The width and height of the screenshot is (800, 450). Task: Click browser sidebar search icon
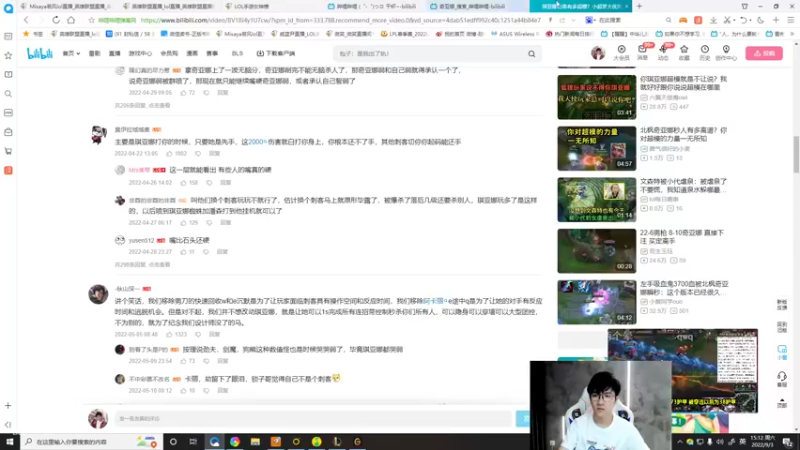pos(8,94)
